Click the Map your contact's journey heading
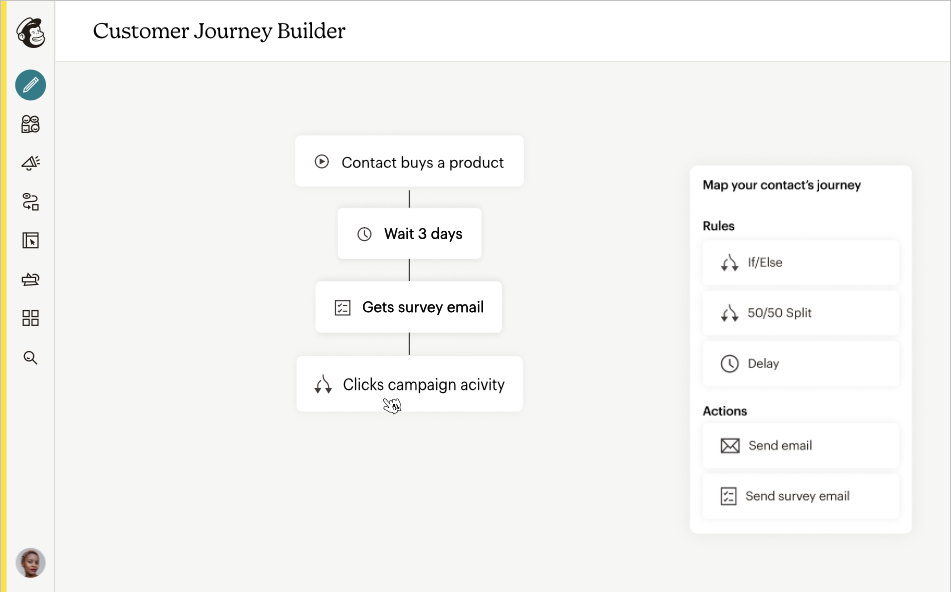 [781, 185]
